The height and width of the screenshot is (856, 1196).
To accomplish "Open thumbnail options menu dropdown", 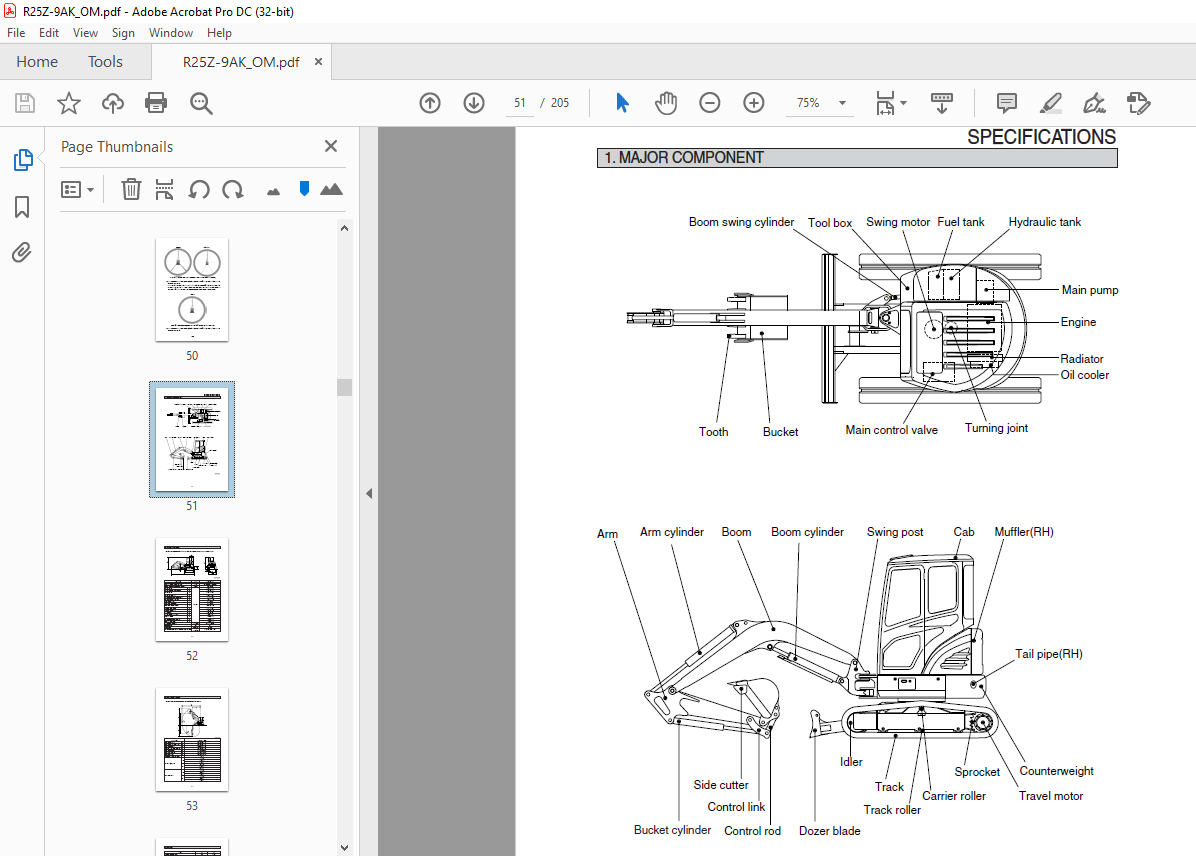I will coord(77,189).
